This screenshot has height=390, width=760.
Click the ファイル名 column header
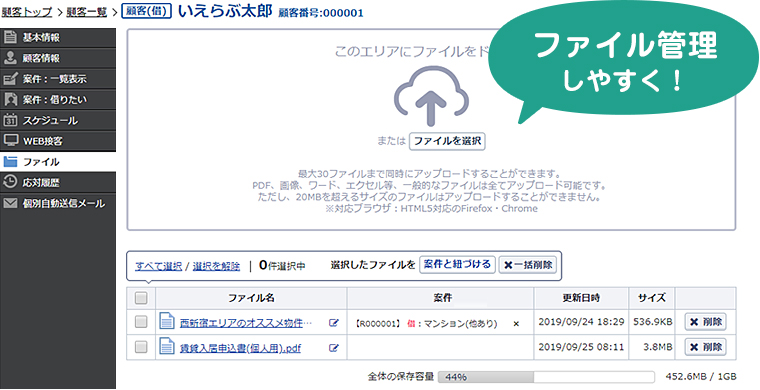click(251, 298)
